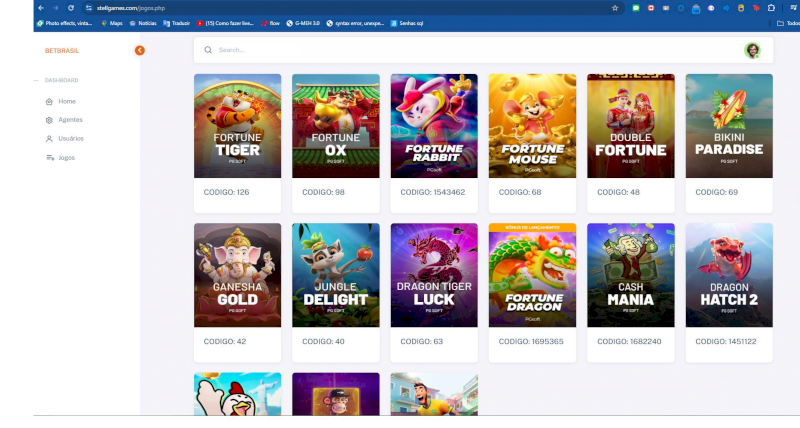Select the Ganesha Gold game thumbnail

(237, 275)
